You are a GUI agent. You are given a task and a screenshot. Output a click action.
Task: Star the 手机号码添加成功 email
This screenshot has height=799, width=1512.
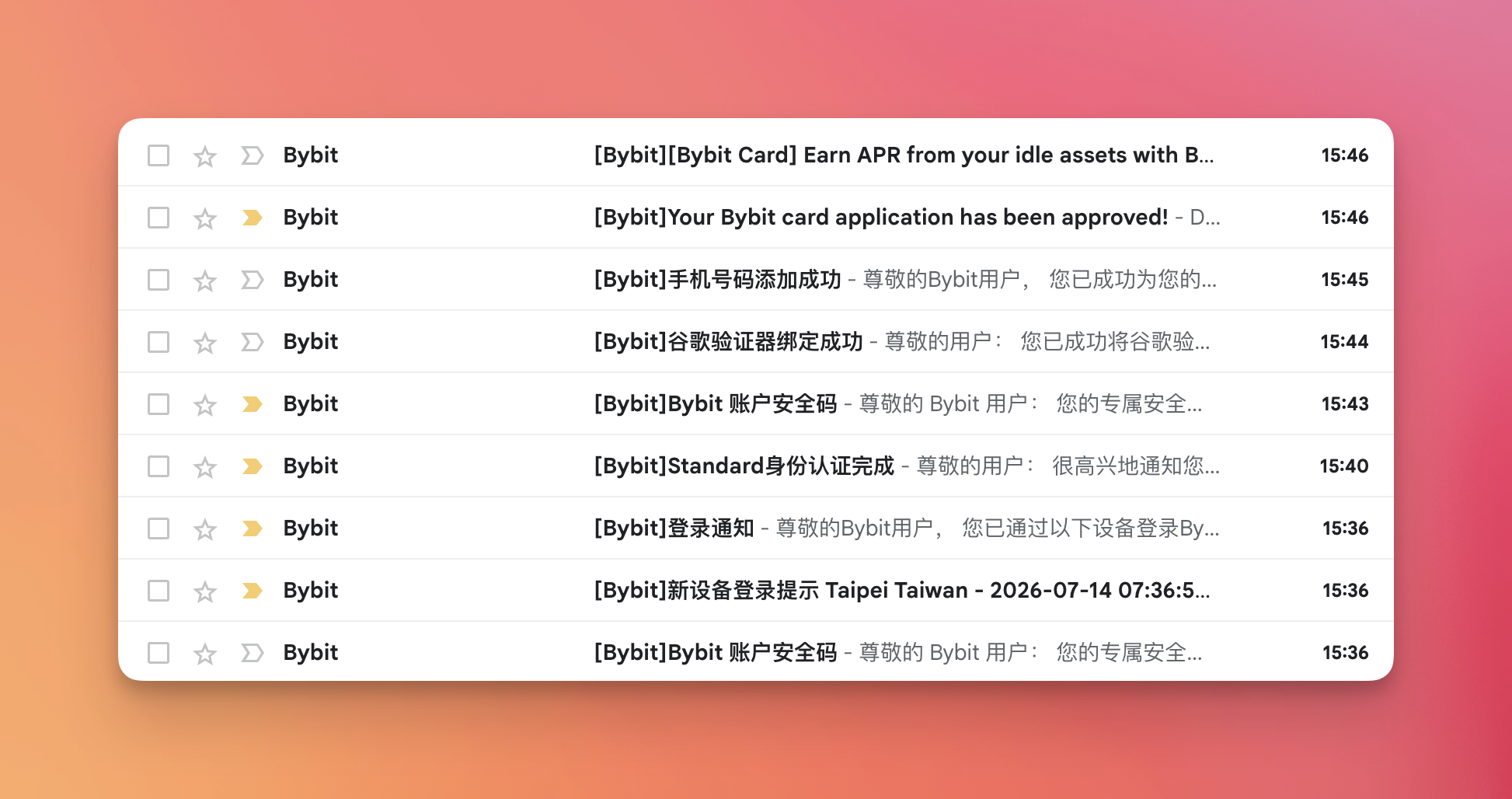pyautogui.click(x=205, y=281)
